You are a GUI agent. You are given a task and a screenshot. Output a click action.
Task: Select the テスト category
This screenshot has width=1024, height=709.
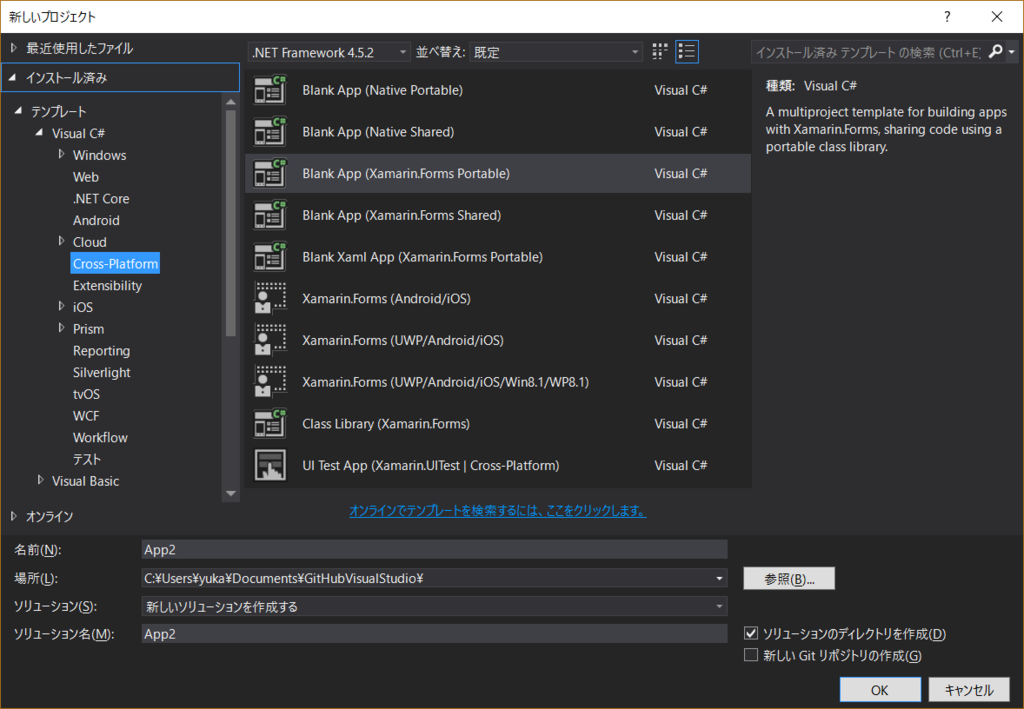click(x=86, y=459)
